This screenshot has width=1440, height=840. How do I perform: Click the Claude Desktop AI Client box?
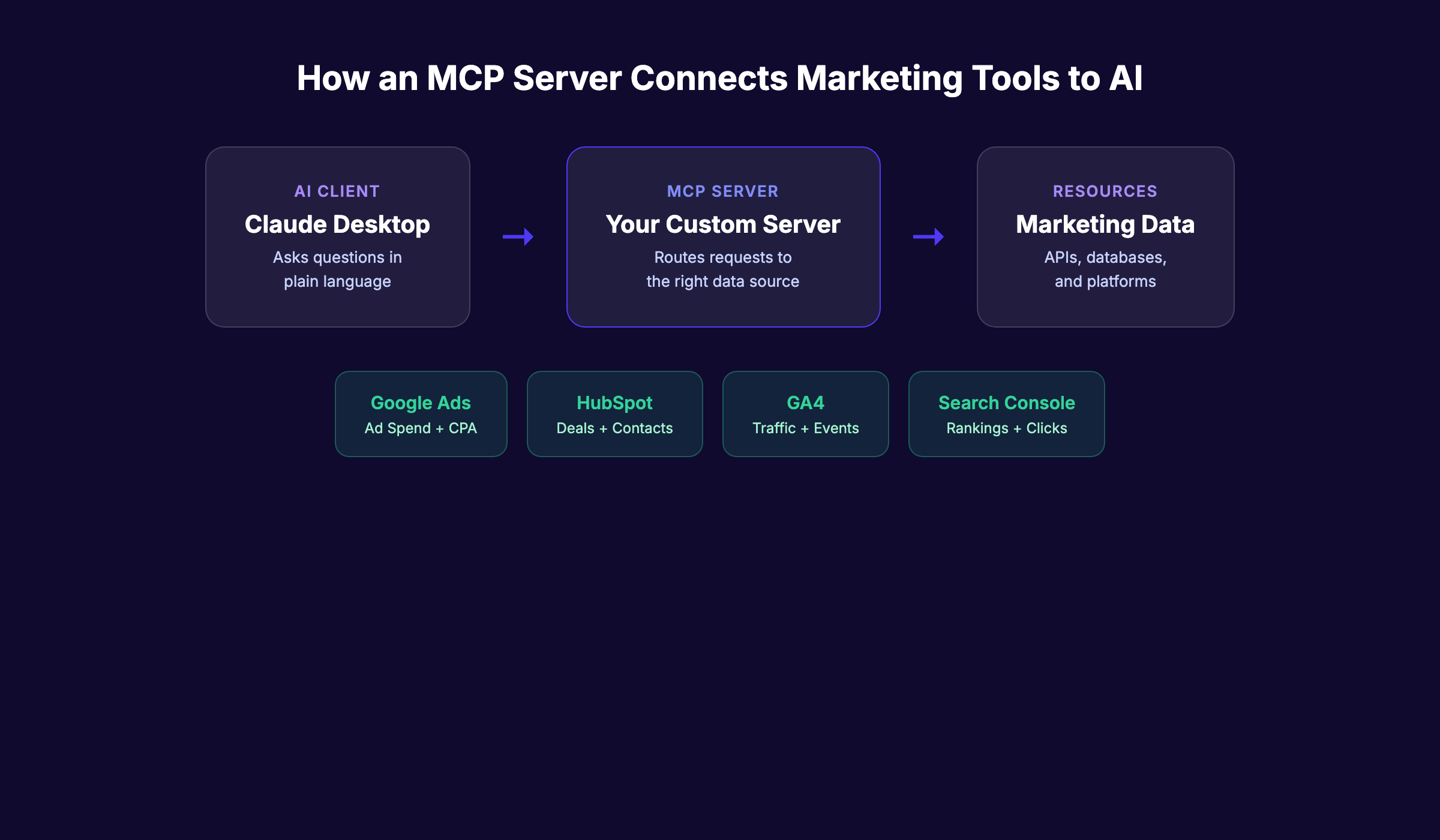(337, 237)
